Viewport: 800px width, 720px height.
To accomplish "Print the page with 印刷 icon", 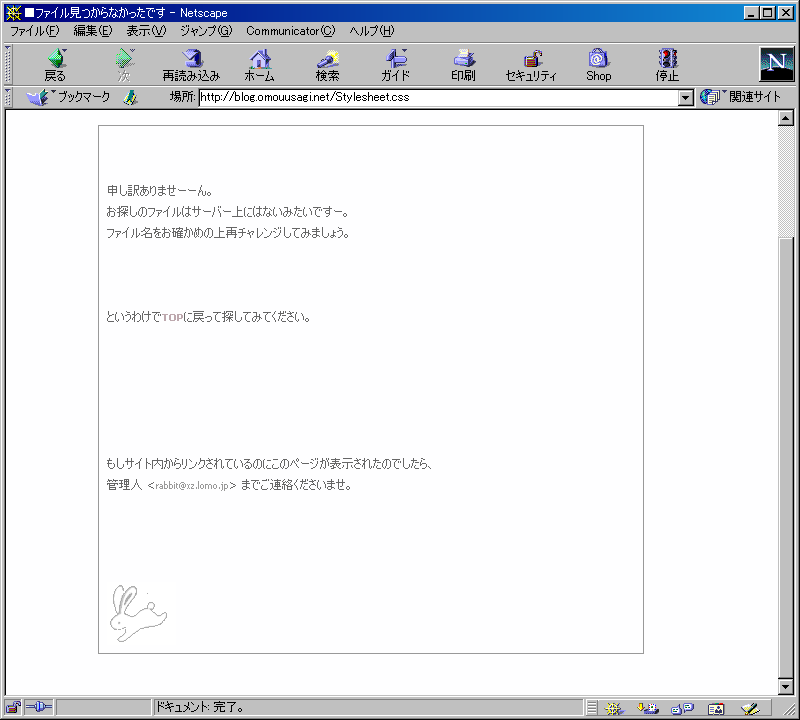I will point(463,65).
